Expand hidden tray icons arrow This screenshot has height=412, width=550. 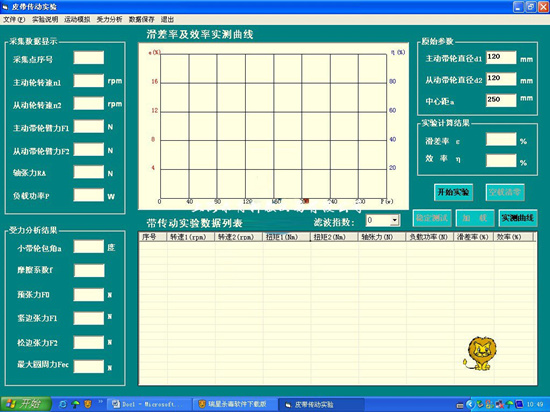(x=469, y=405)
